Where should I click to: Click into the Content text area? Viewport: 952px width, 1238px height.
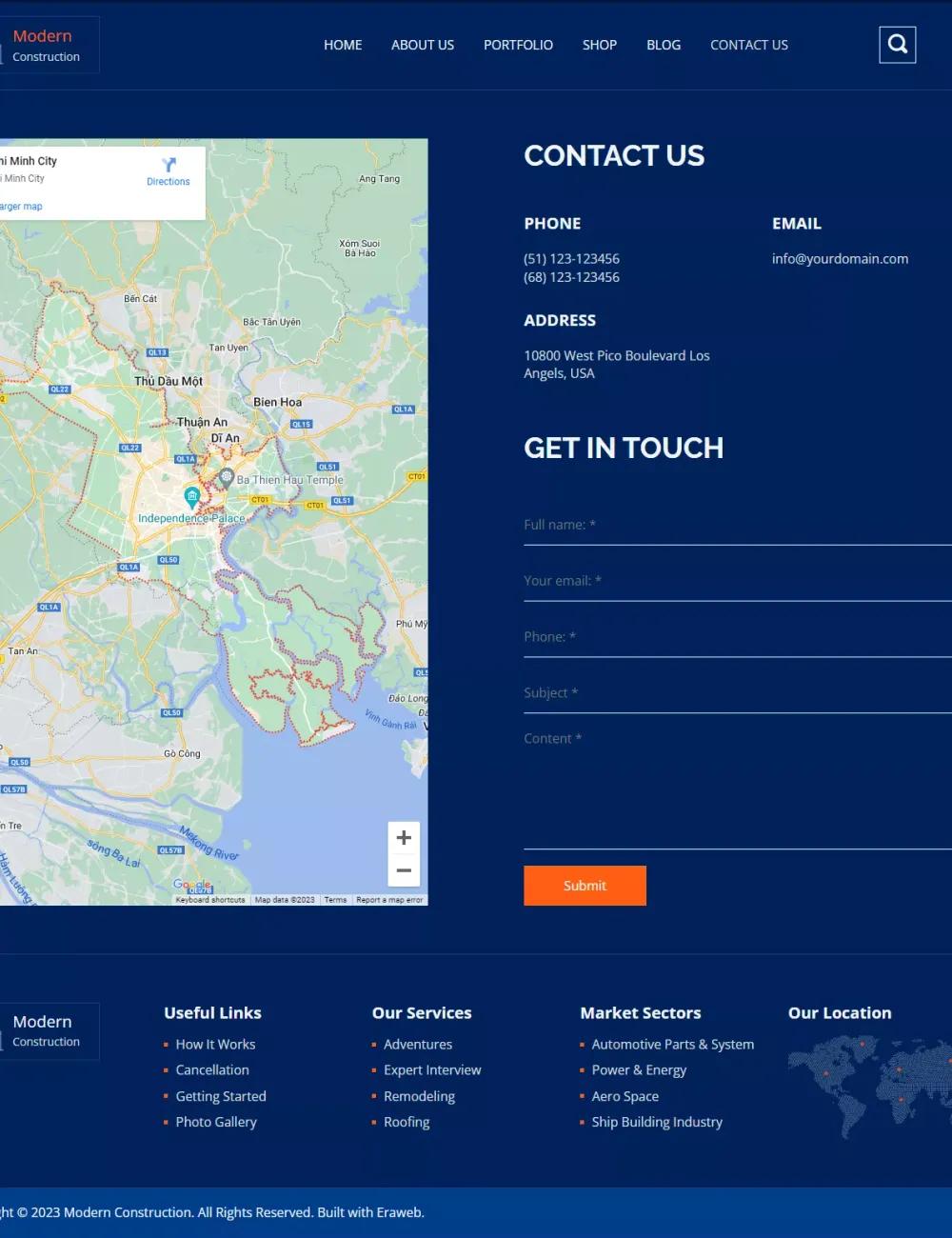tap(737, 786)
